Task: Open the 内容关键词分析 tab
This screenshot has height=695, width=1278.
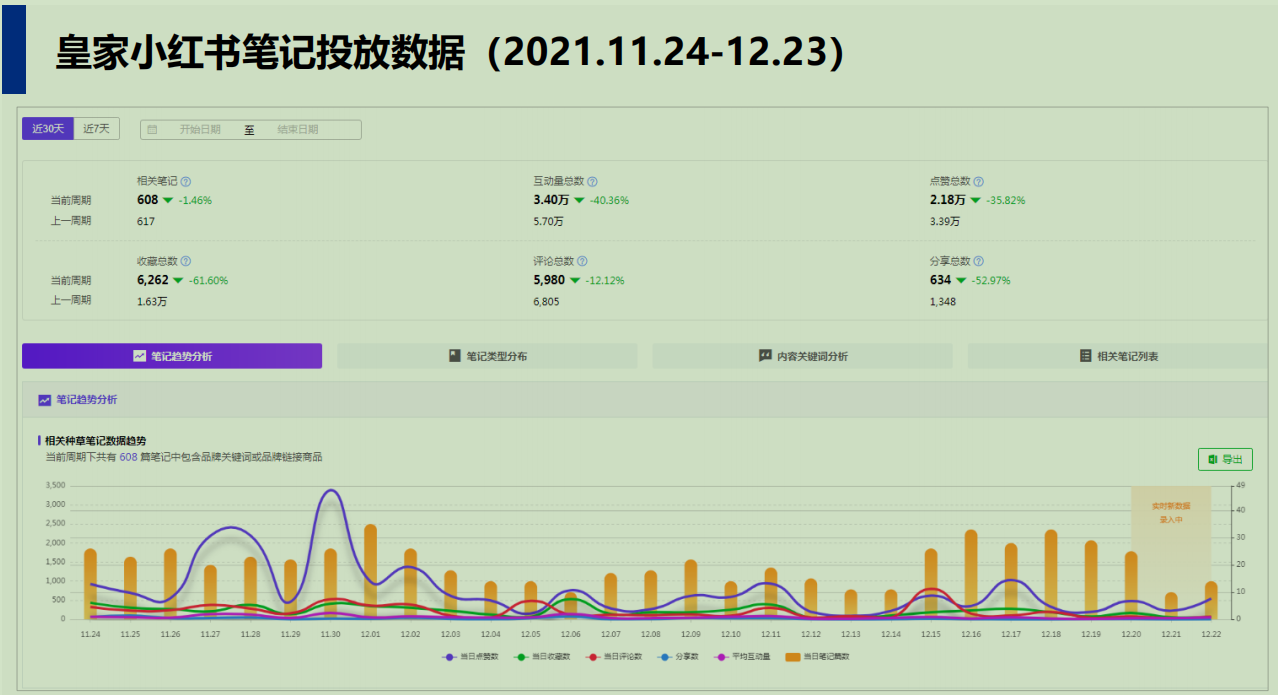Action: 803,356
